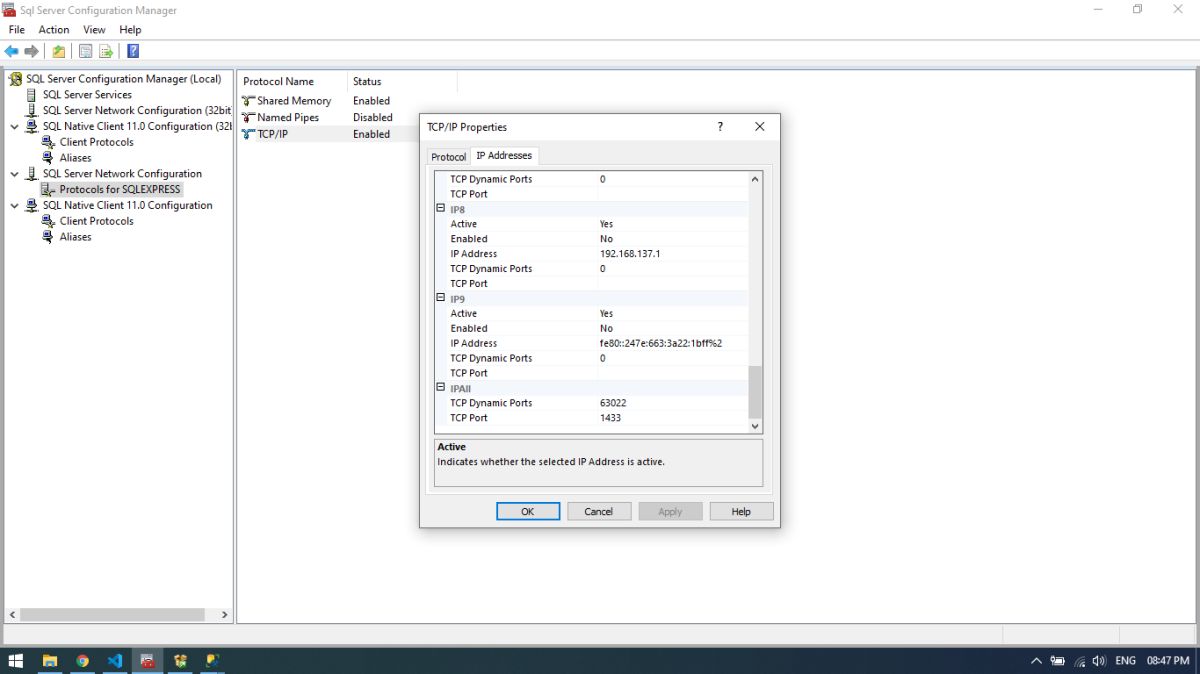The image size is (1200, 674).
Task: Click the ENG language indicator in taskbar
Action: pos(1125,661)
